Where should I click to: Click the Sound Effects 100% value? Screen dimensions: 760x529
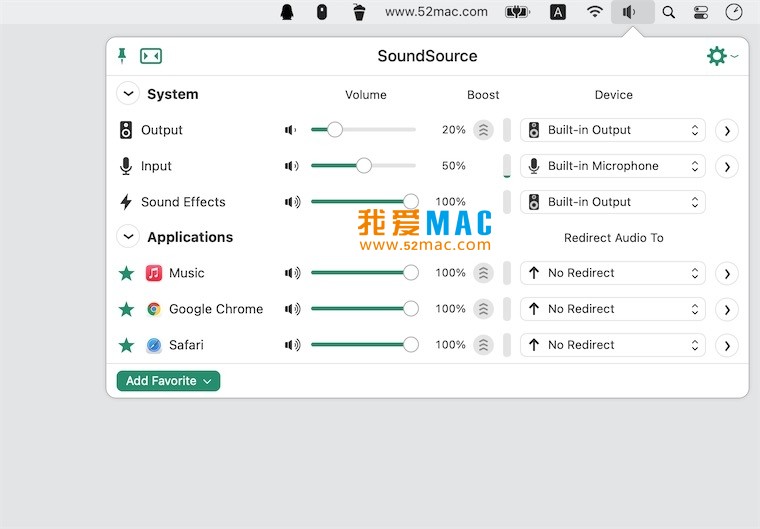[x=450, y=202]
